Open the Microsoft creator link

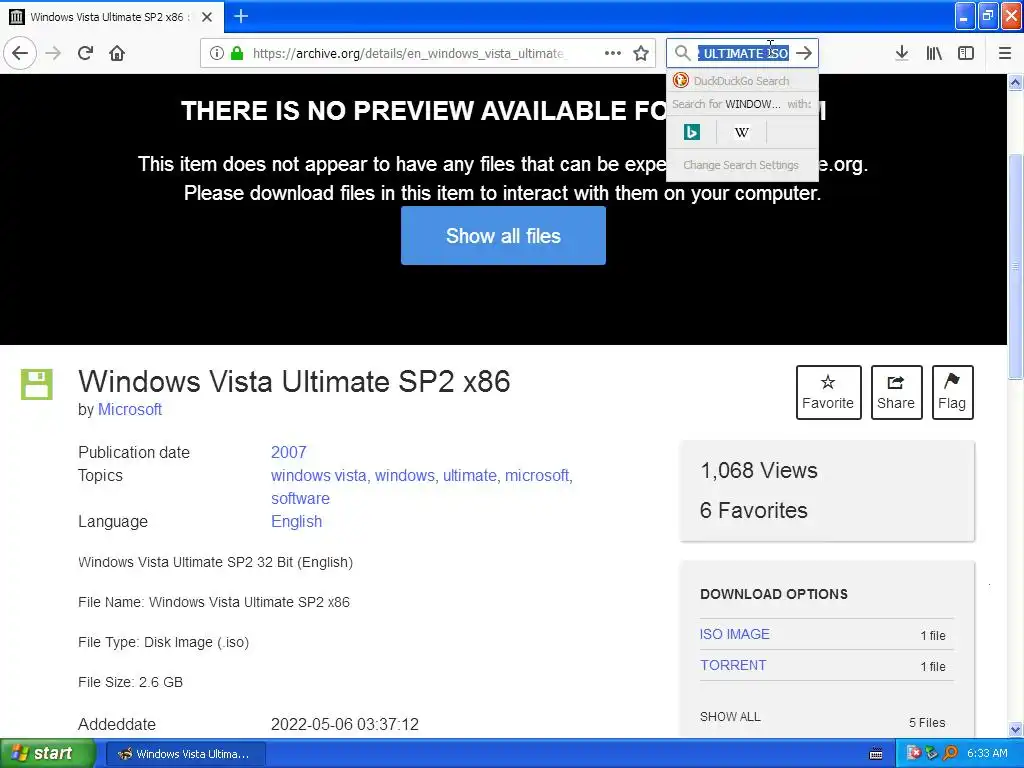tap(129, 409)
